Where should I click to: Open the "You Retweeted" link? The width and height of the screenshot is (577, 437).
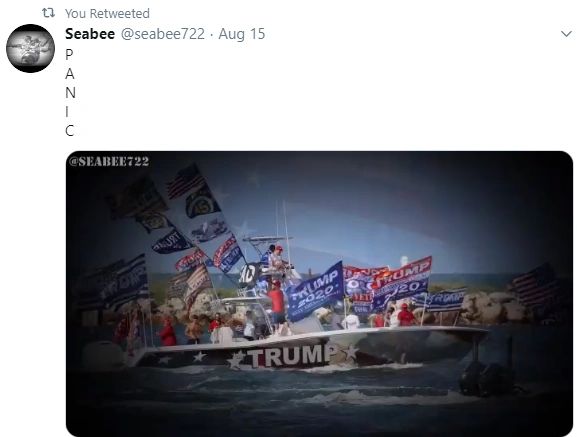(x=107, y=14)
